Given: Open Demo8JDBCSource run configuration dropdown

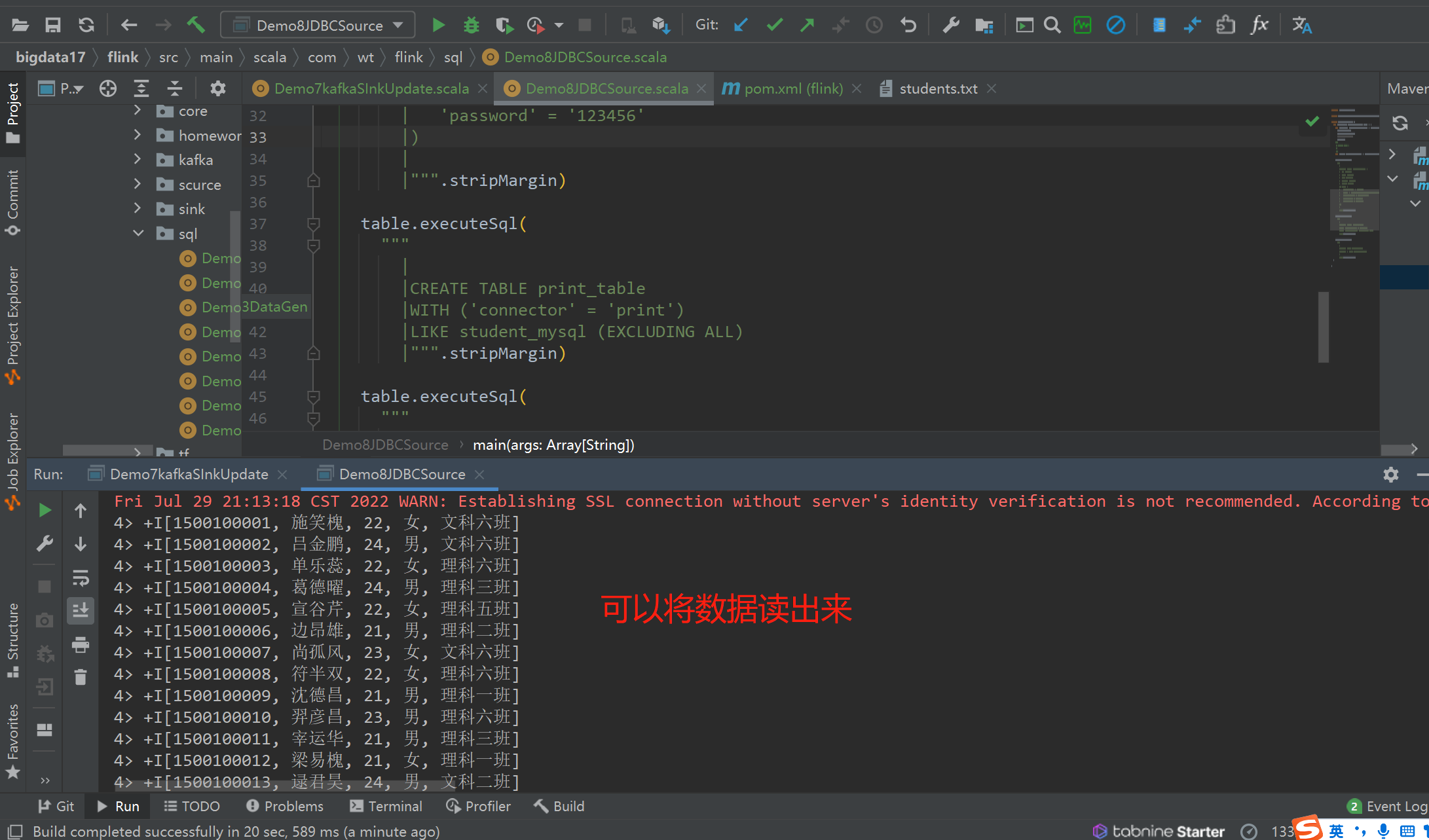Looking at the screenshot, I should coord(318,26).
